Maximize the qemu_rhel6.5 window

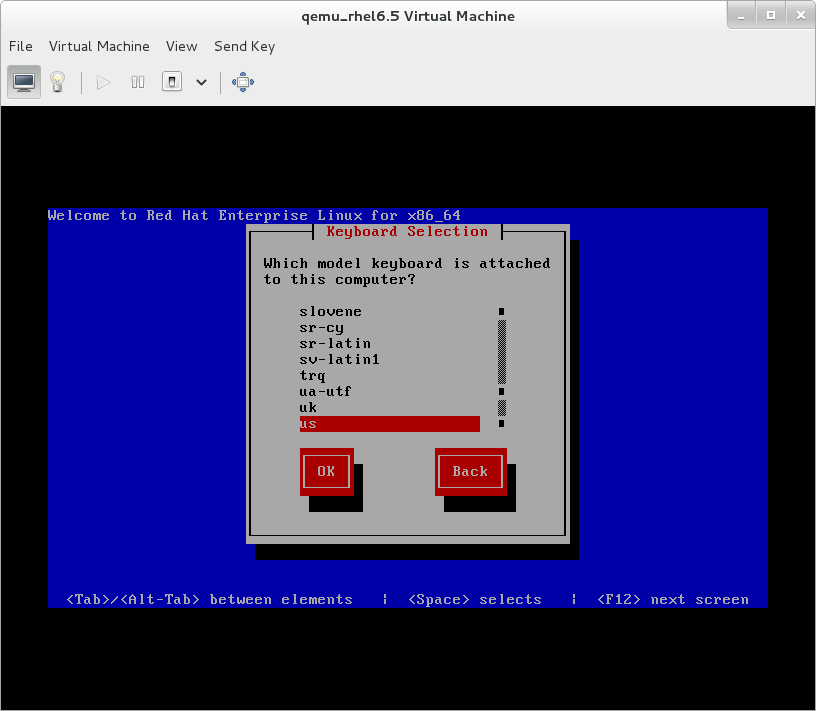click(771, 16)
